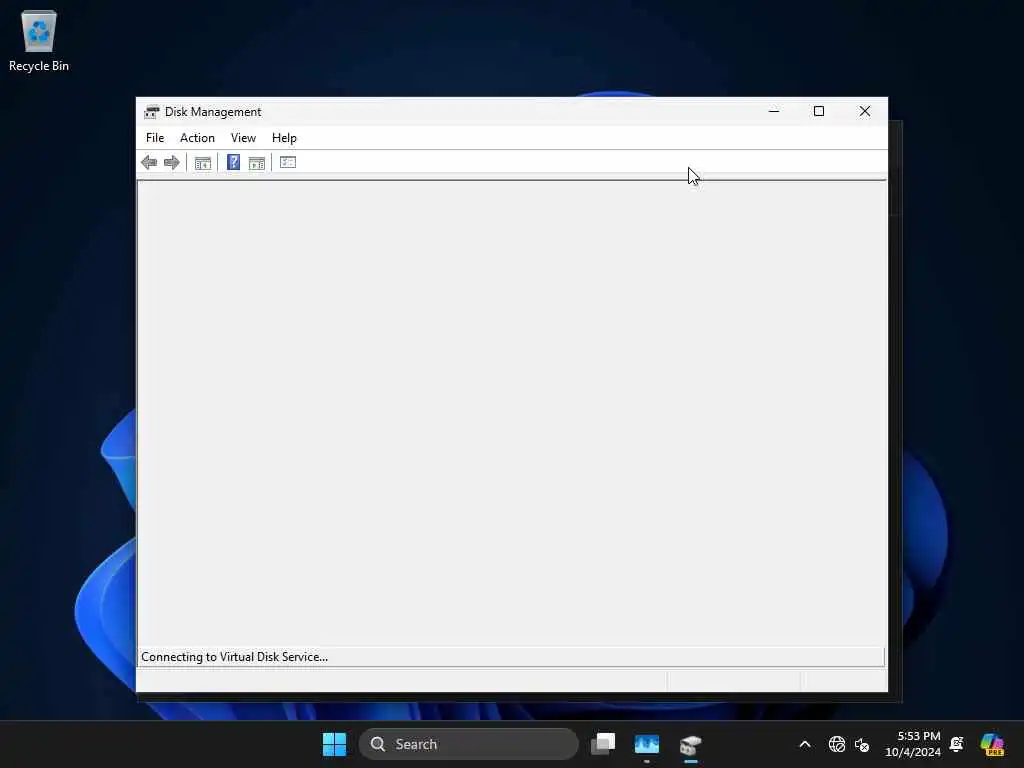The image size is (1024, 768).
Task: Click the Back arrow in Disk Management toolbar
Action: click(149, 163)
